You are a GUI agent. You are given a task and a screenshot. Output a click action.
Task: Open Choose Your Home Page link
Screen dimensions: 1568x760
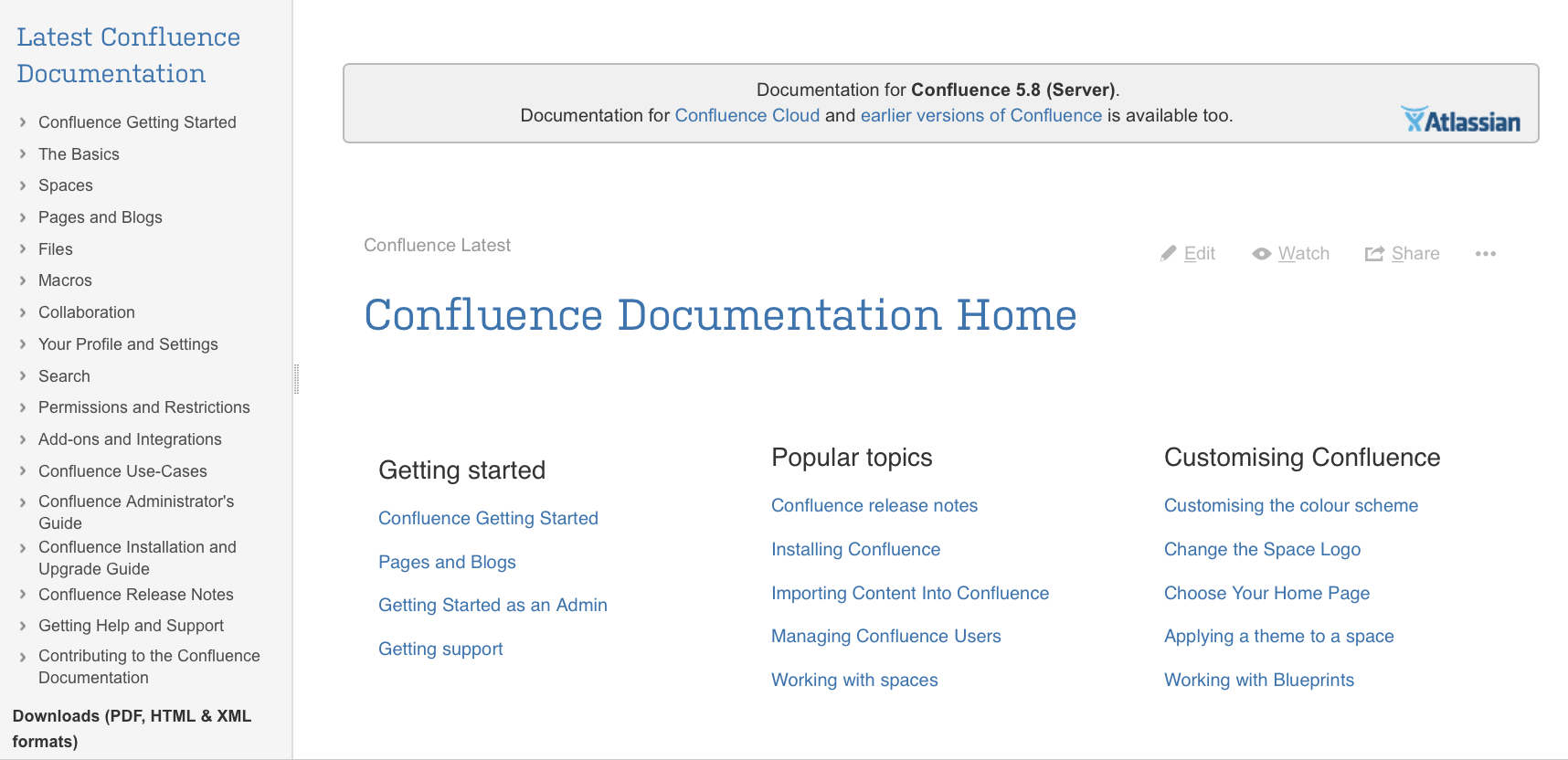(1266, 593)
